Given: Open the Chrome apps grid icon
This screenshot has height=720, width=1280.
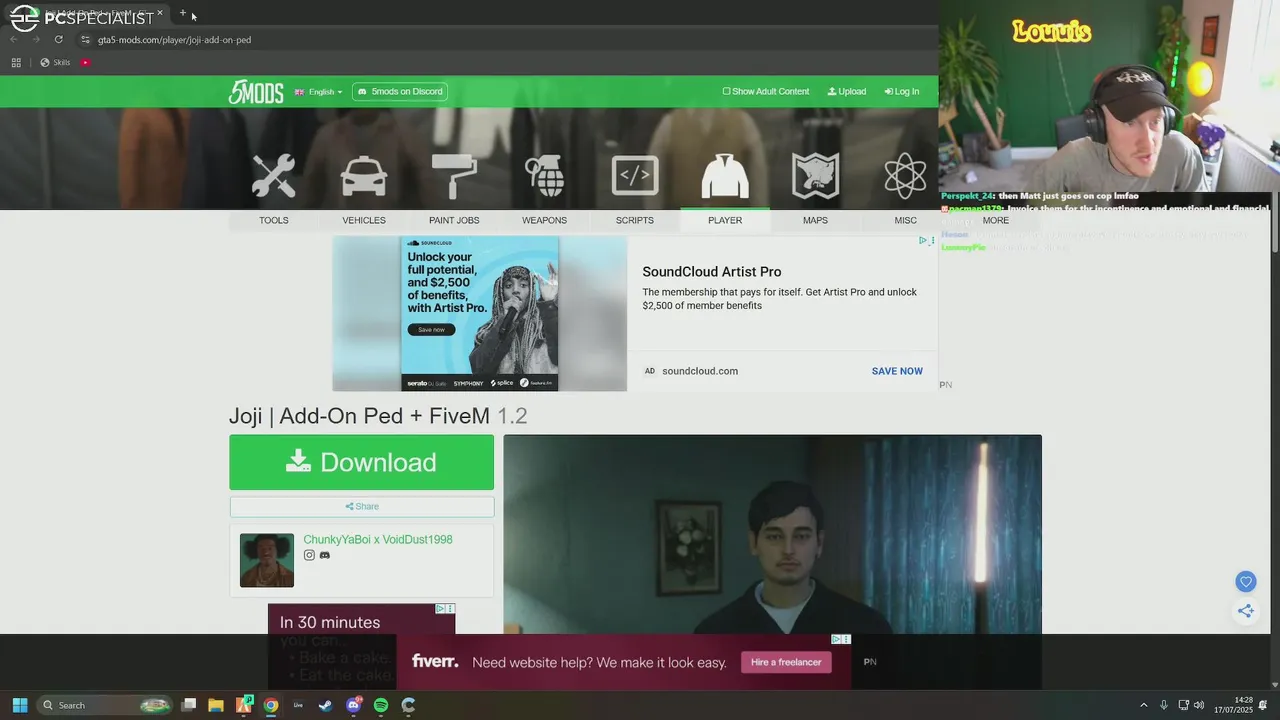Looking at the screenshot, I should click(x=16, y=62).
